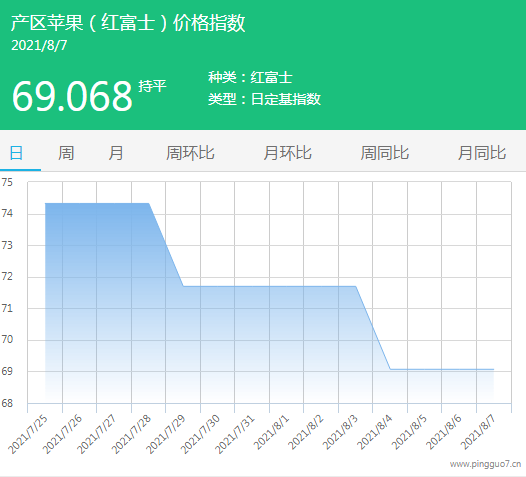This screenshot has width=526, height=477.
Task: Click the 2021/8/7 date under the title
Action: (x=39, y=46)
